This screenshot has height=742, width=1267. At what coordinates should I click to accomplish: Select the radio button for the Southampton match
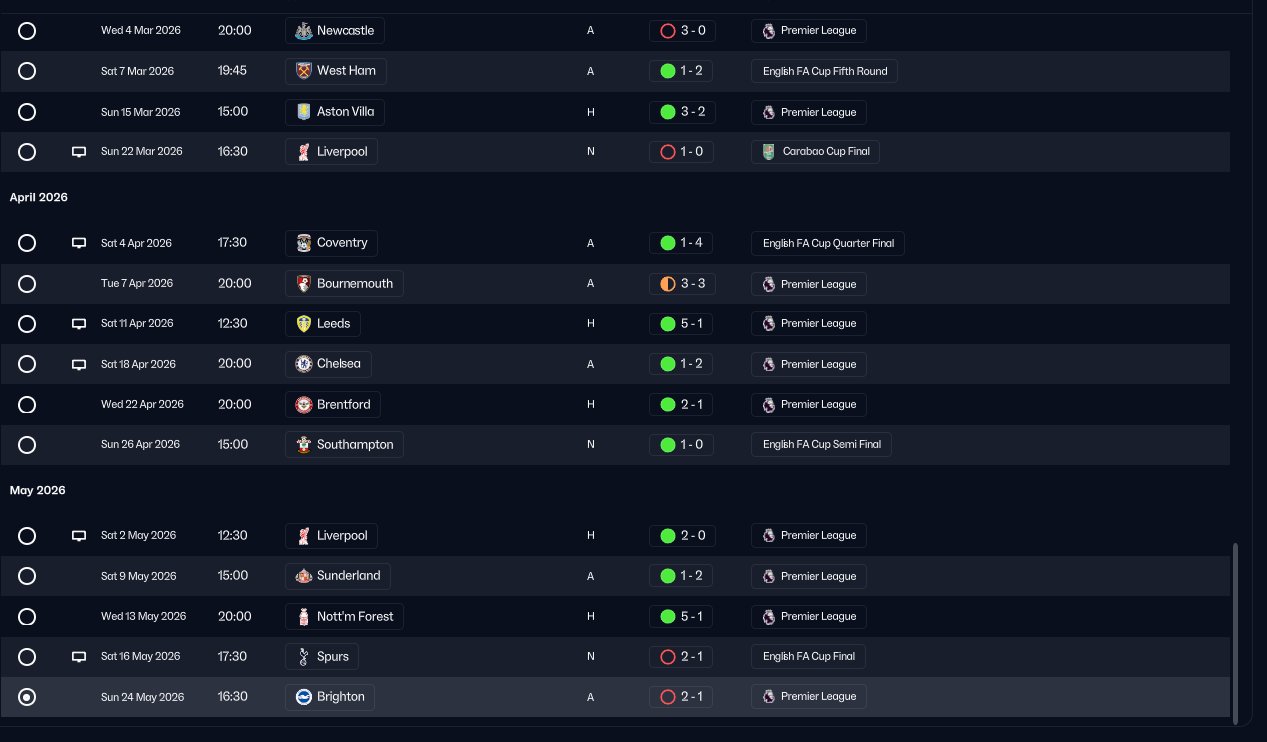pyautogui.click(x=27, y=444)
